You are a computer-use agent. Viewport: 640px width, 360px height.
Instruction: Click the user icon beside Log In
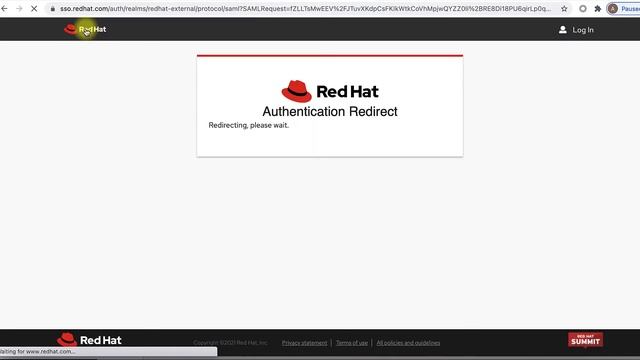562,30
